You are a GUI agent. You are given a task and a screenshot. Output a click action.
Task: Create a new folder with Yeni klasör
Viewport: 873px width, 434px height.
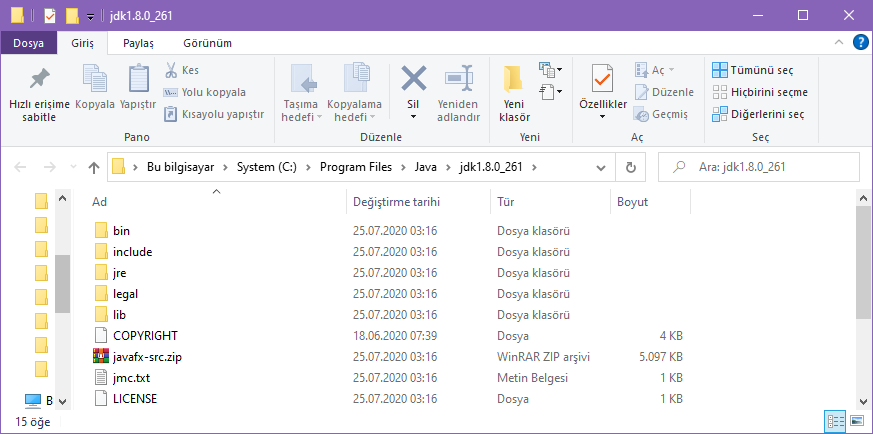click(x=514, y=95)
